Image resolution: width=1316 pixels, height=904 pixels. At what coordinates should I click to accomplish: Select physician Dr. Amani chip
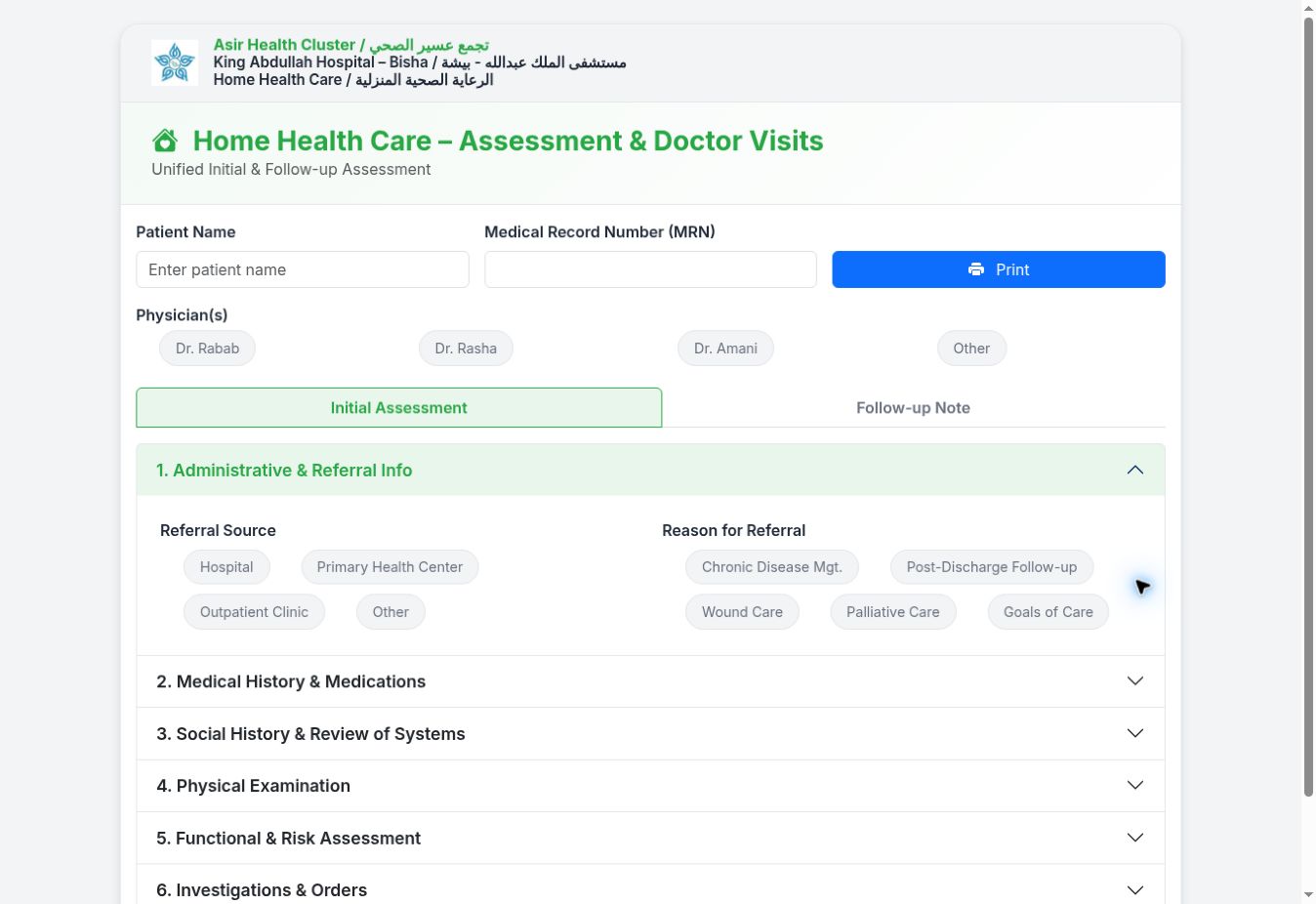(x=725, y=349)
